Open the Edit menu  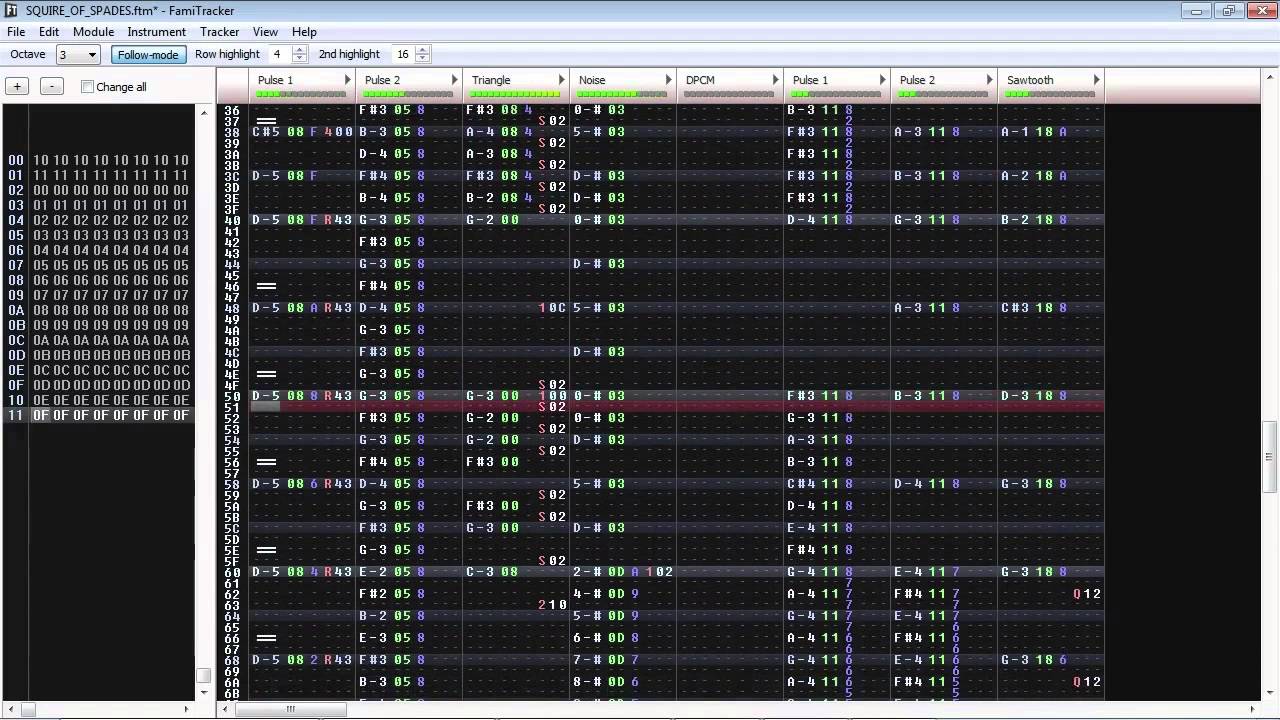tap(49, 32)
